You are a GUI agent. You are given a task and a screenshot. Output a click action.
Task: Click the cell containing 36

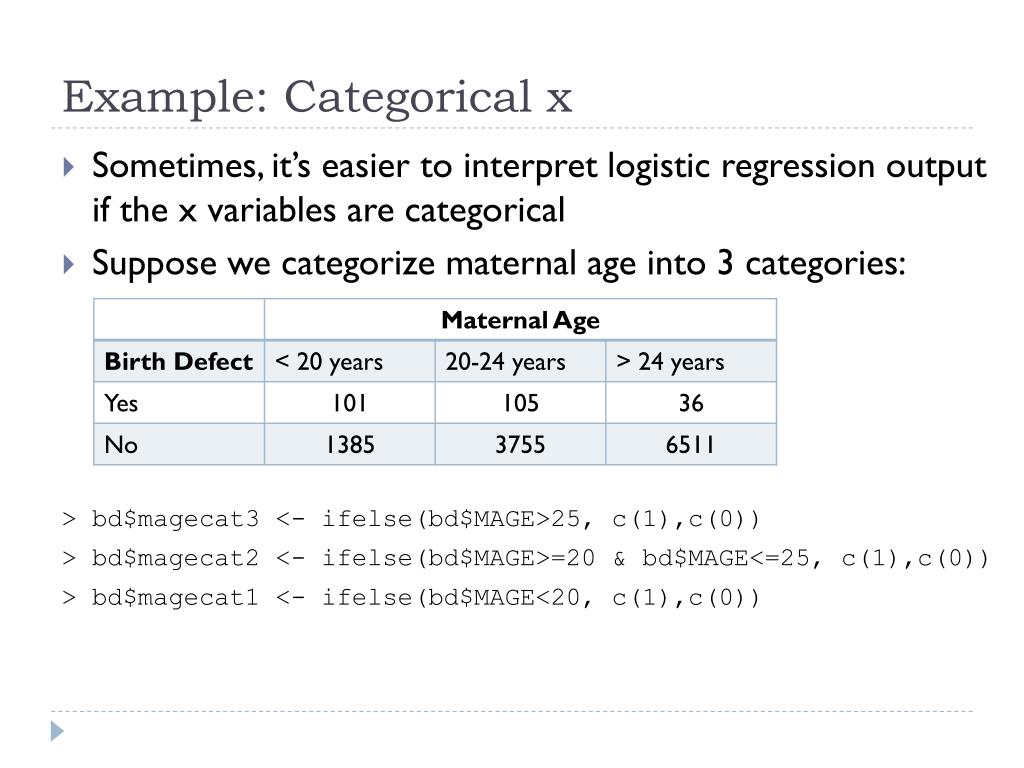coord(691,403)
